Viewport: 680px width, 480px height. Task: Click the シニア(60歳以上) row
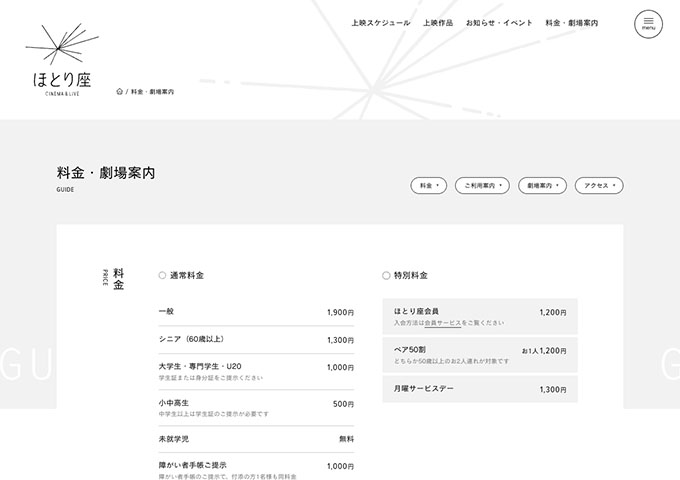(x=256, y=340)
